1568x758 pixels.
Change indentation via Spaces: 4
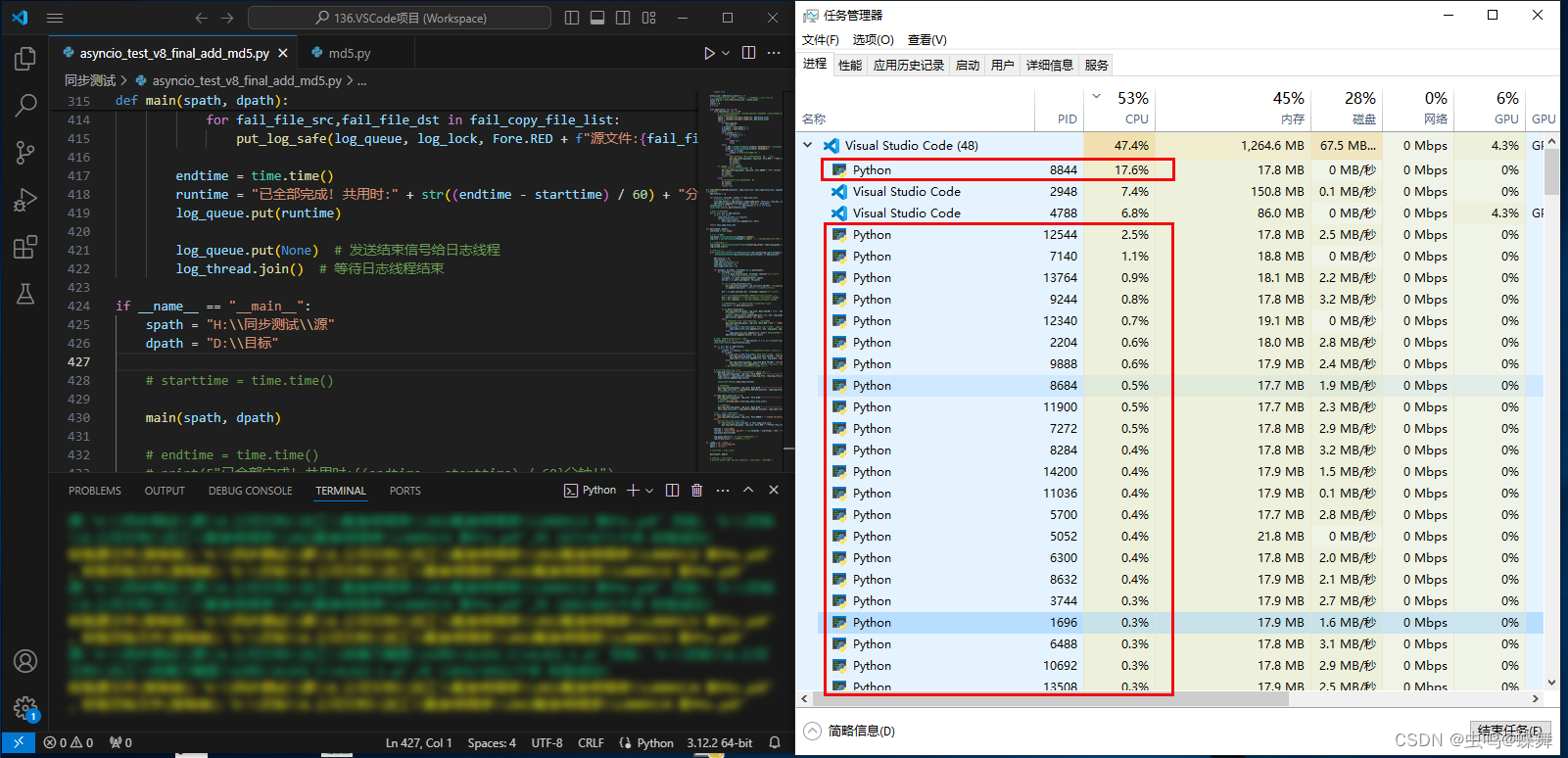[x=492, y=742]
